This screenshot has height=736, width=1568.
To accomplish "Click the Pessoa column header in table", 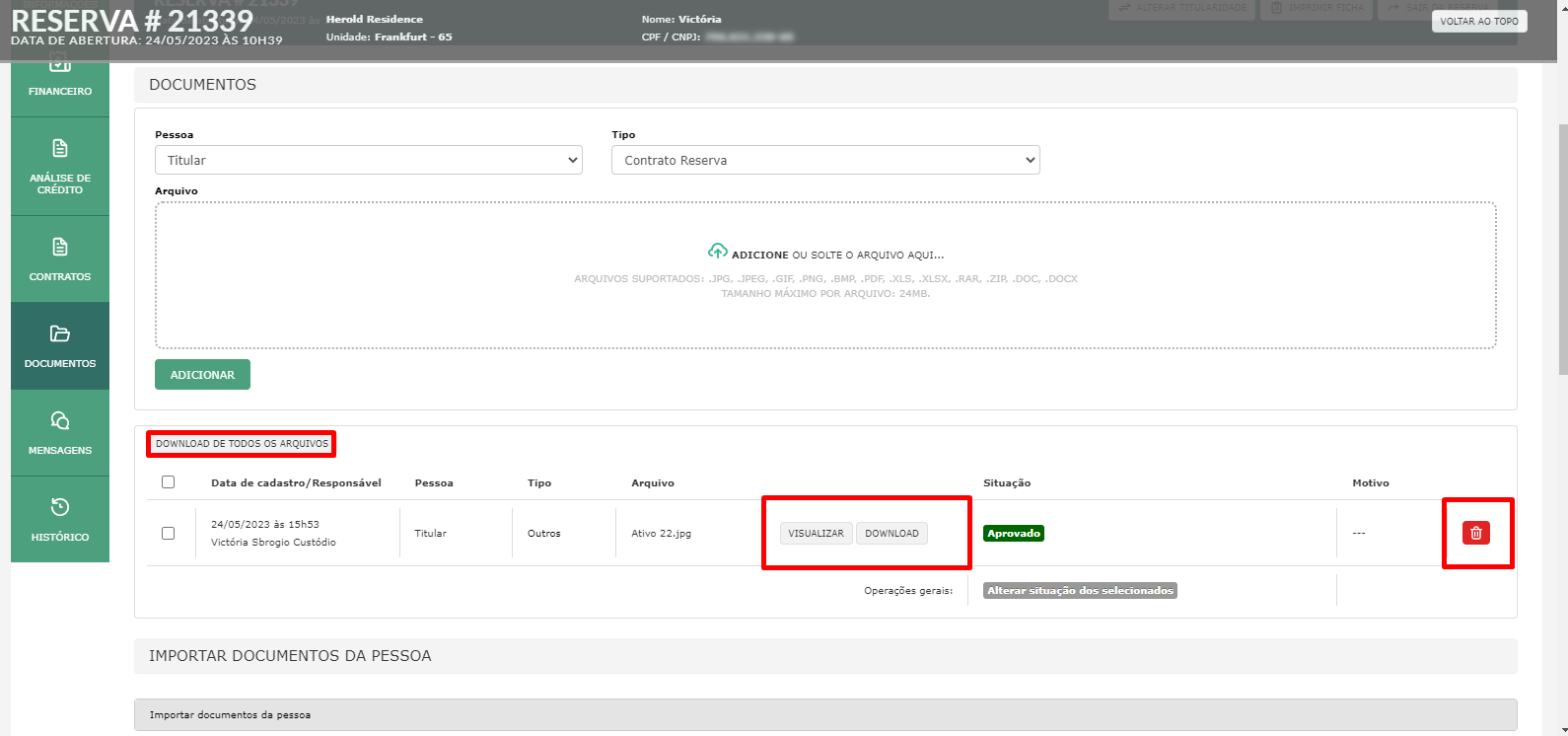I will [434, 483].
